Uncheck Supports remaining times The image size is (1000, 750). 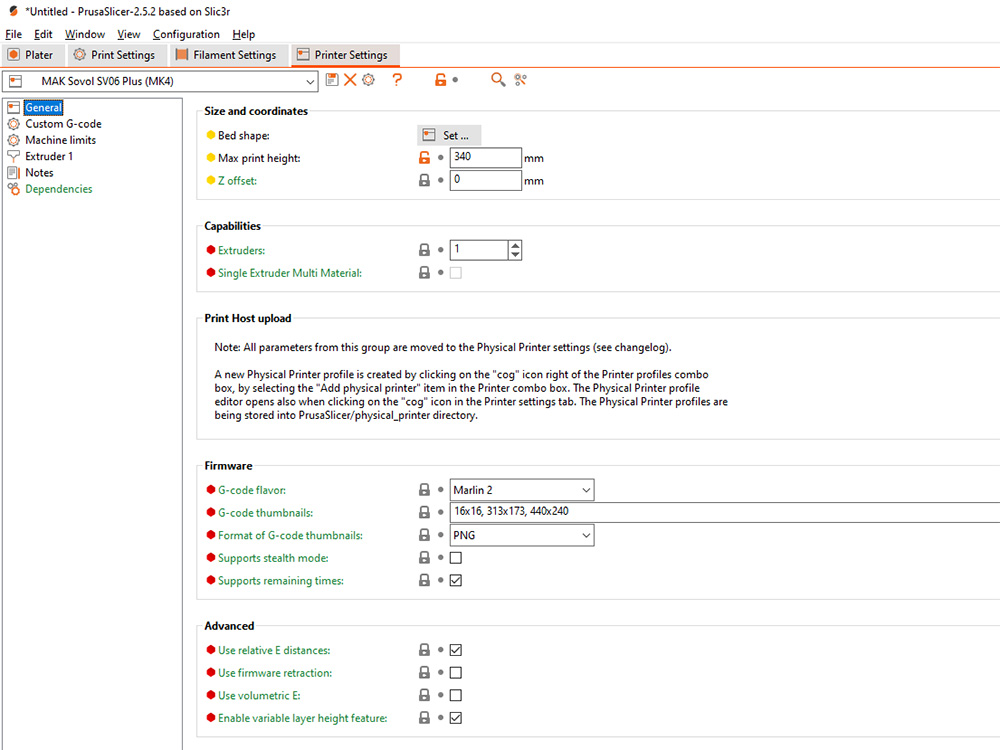[455, 580]
